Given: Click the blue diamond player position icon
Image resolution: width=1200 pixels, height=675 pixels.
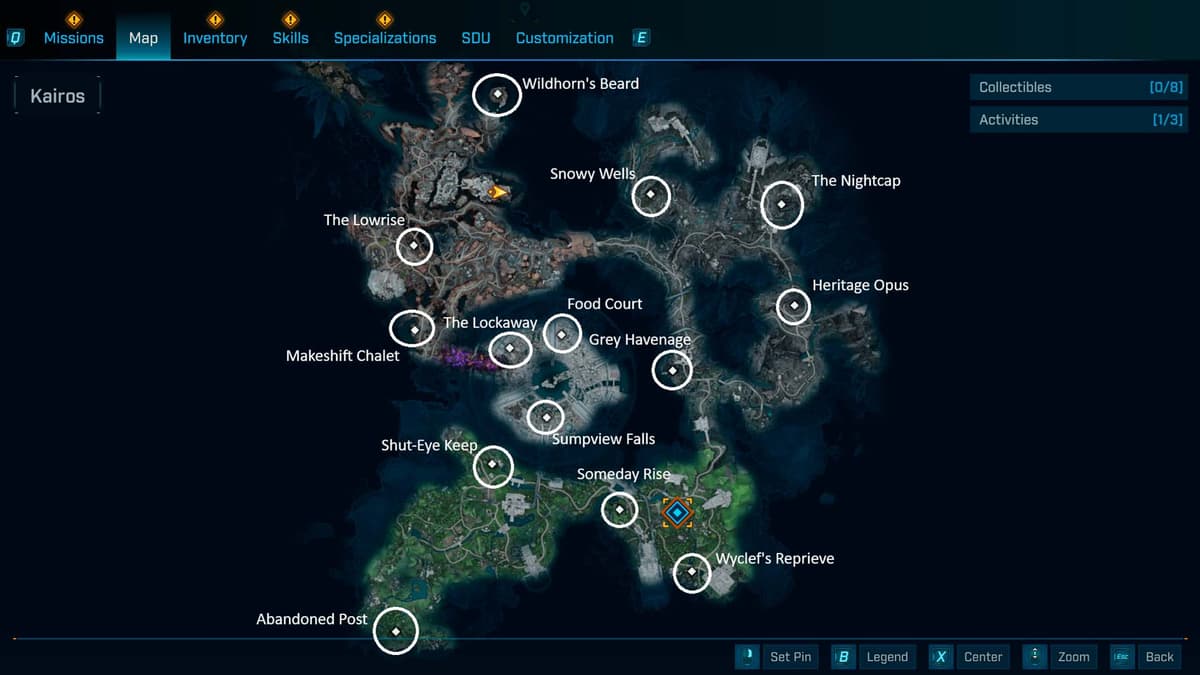Looking at the screenshot, I should click(x=677, y=513).
